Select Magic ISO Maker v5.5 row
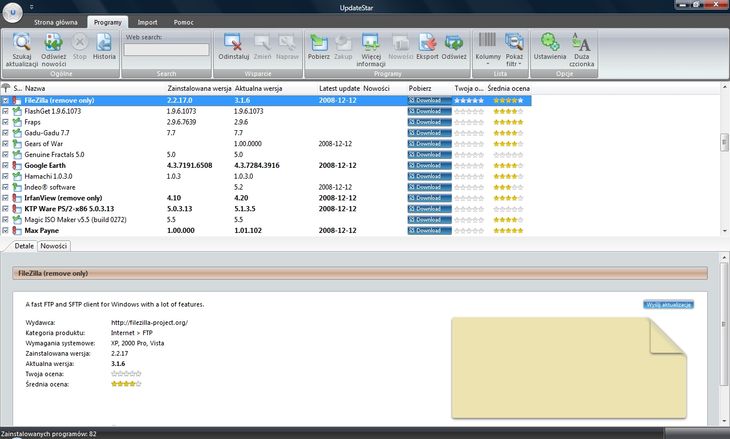Image resolution: width=730 pixels, height=439 pixels. coord(265,220)
